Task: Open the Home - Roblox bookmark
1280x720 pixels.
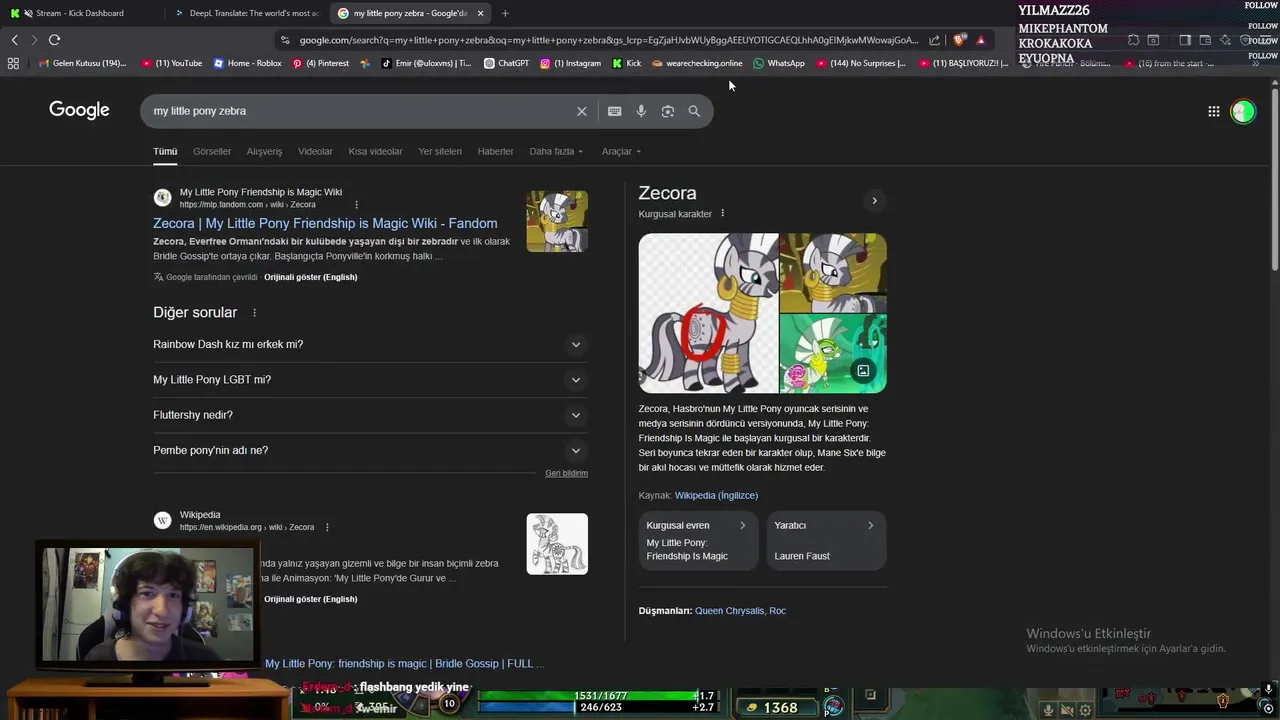Action: pyautogui.click(x=248, y=63)
